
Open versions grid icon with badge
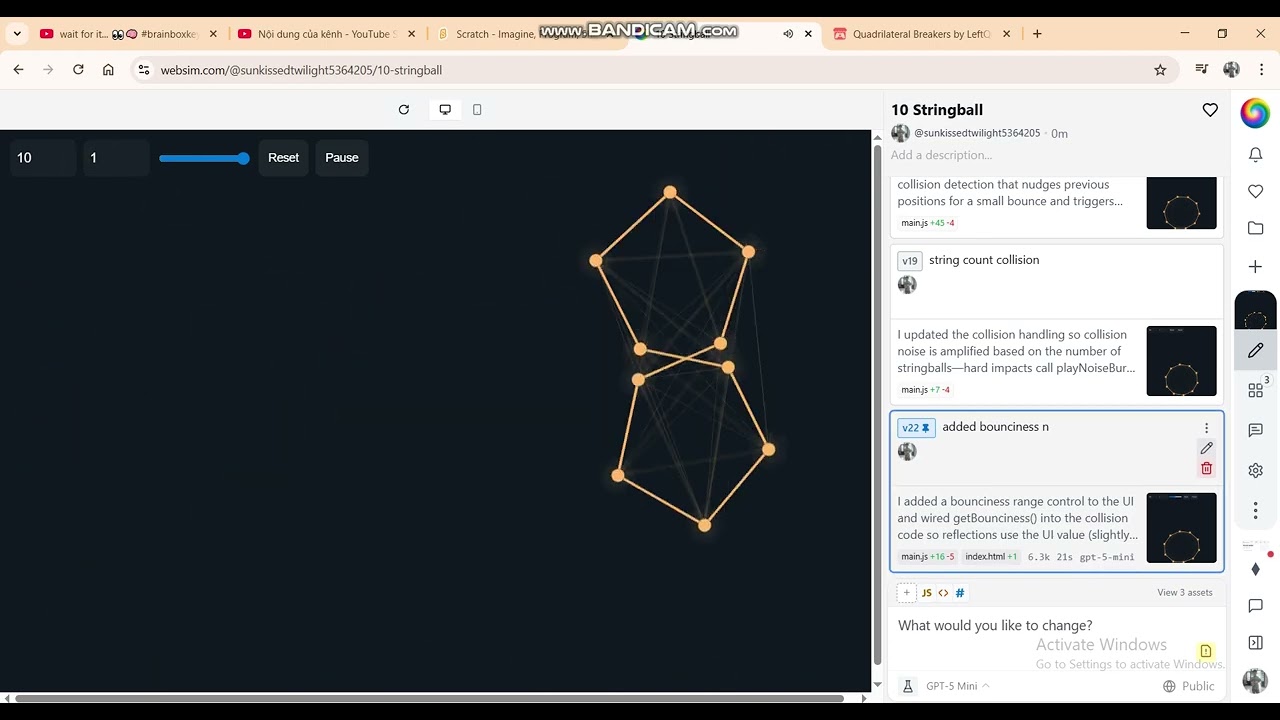[x=1256, y=390]
